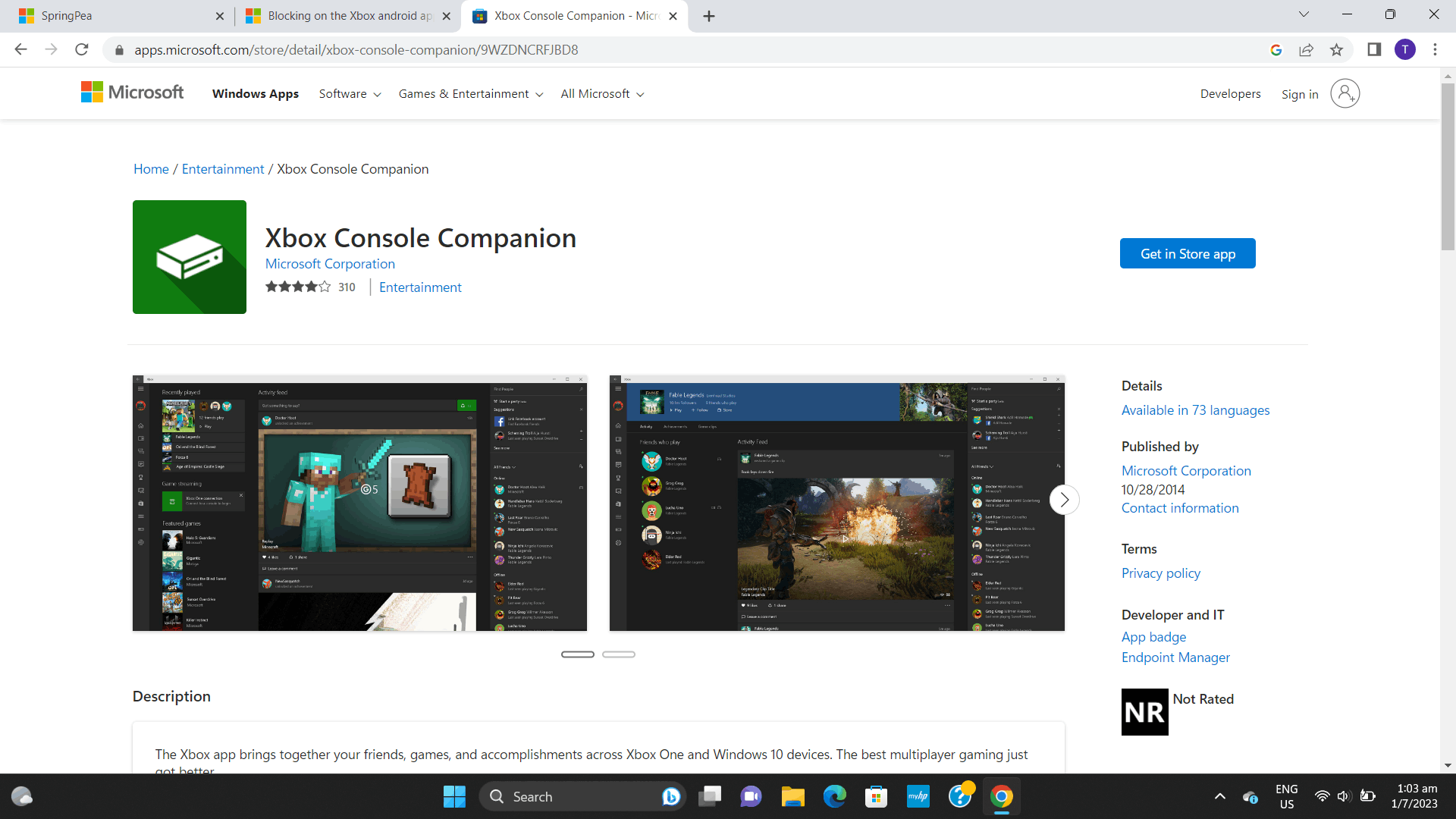
Task: Click Sign in link
Action: pos(1300,94)
